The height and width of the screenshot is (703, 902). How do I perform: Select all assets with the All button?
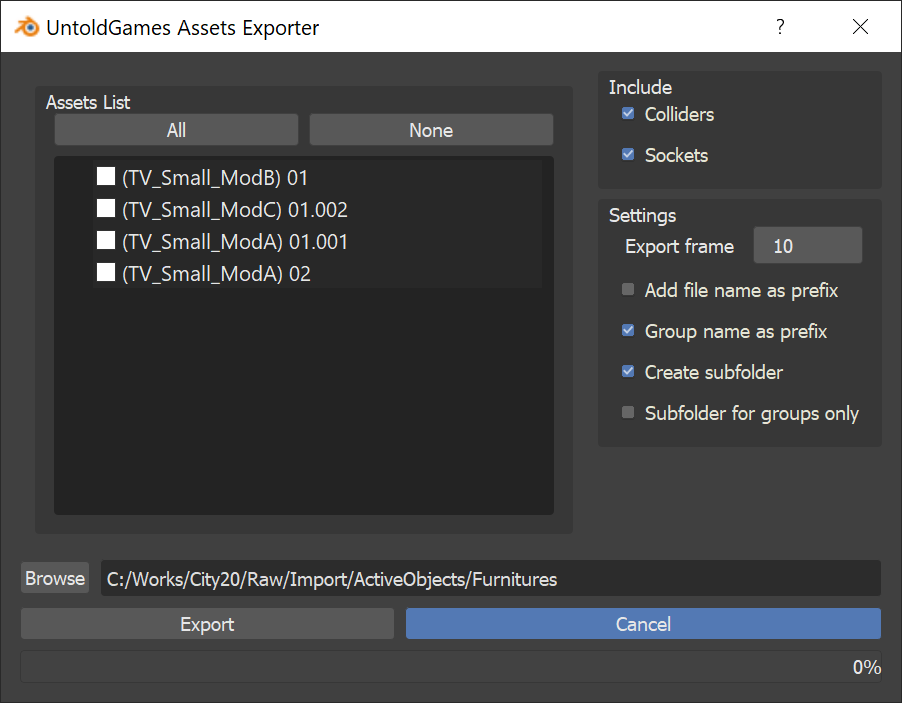(x=176, y=130)
